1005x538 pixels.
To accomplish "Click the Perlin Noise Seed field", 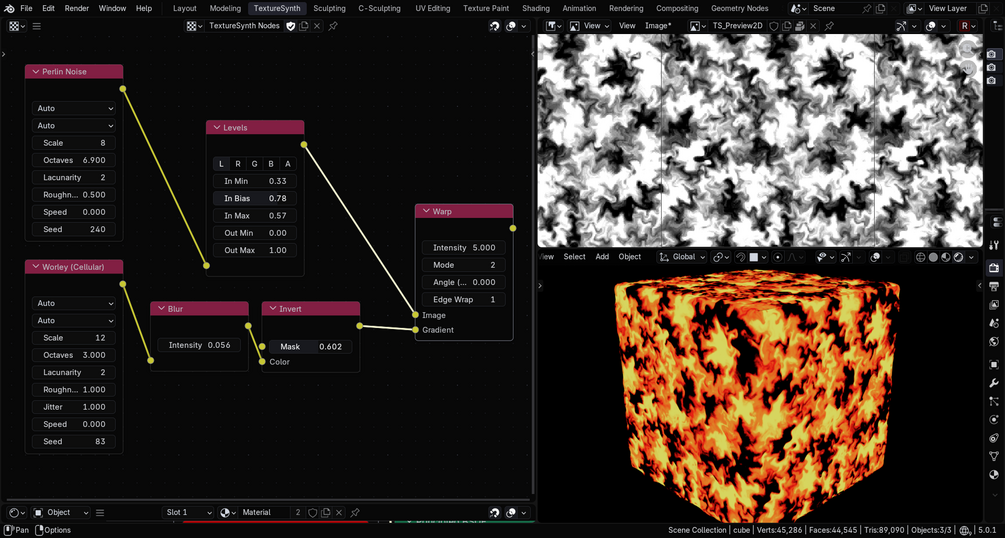I will click(74, 229).
